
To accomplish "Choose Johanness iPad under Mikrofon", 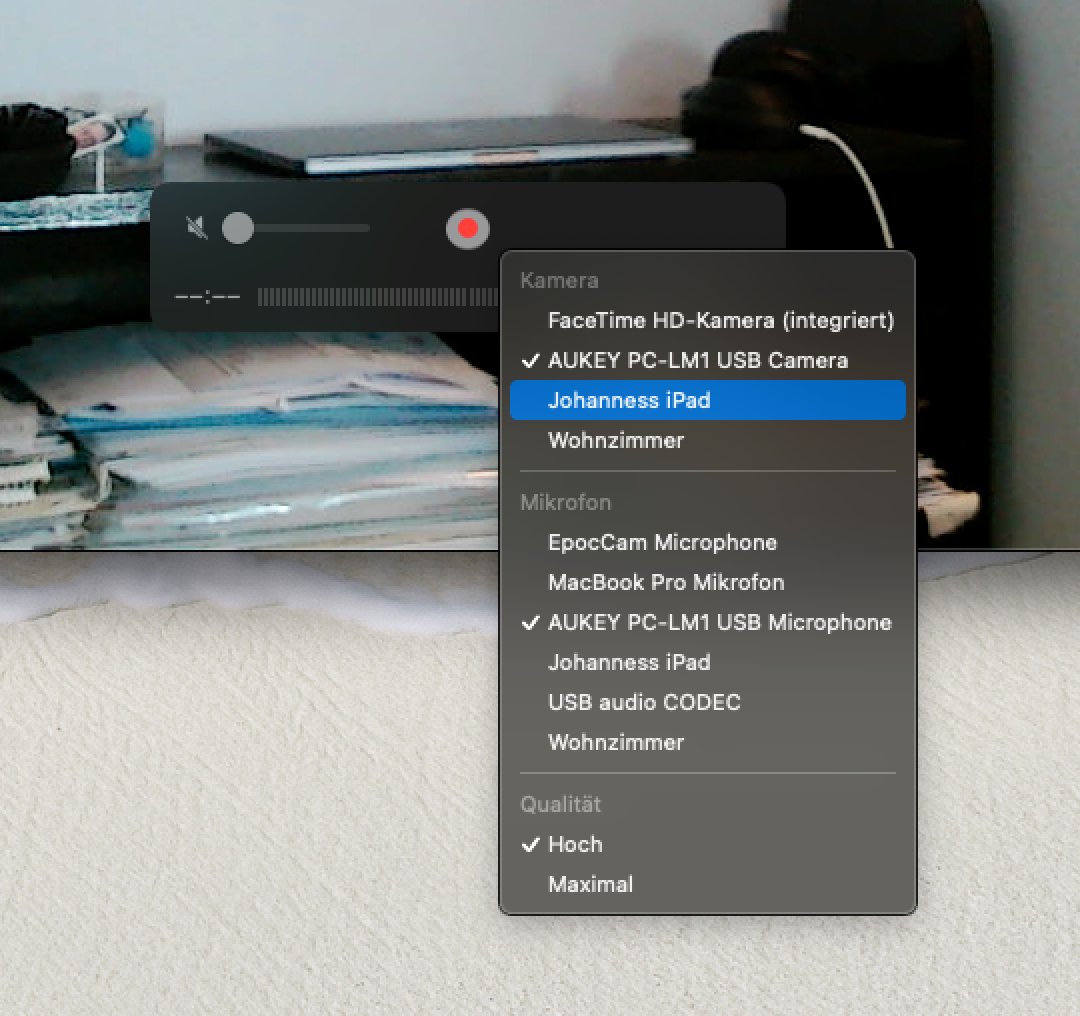I will [x=707, y=662].
